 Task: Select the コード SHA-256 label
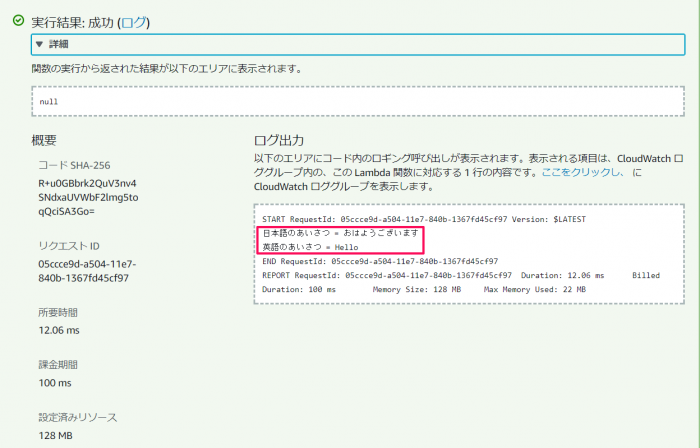(74, 165)
